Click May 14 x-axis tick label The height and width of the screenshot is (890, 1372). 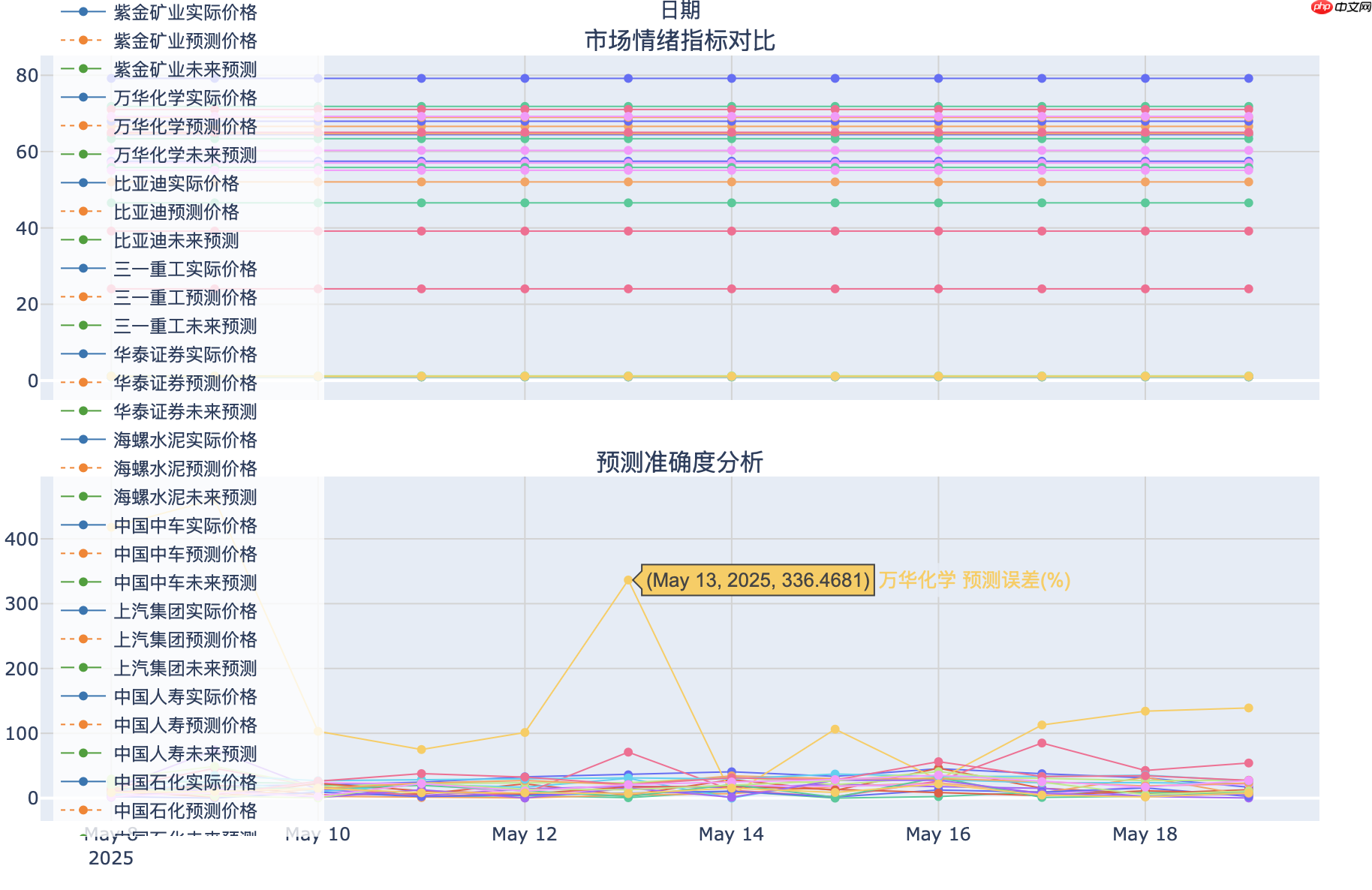coord(731,834)
